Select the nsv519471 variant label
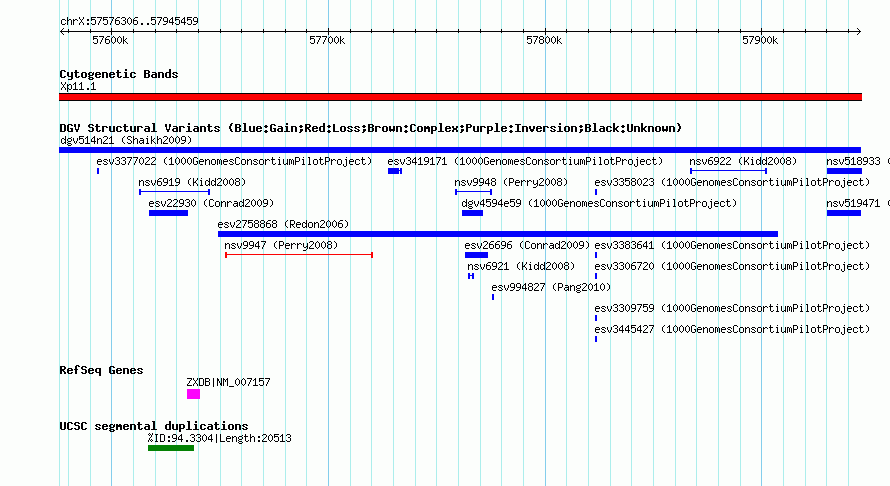Screen dimensions: 890x486 point(857,203)
